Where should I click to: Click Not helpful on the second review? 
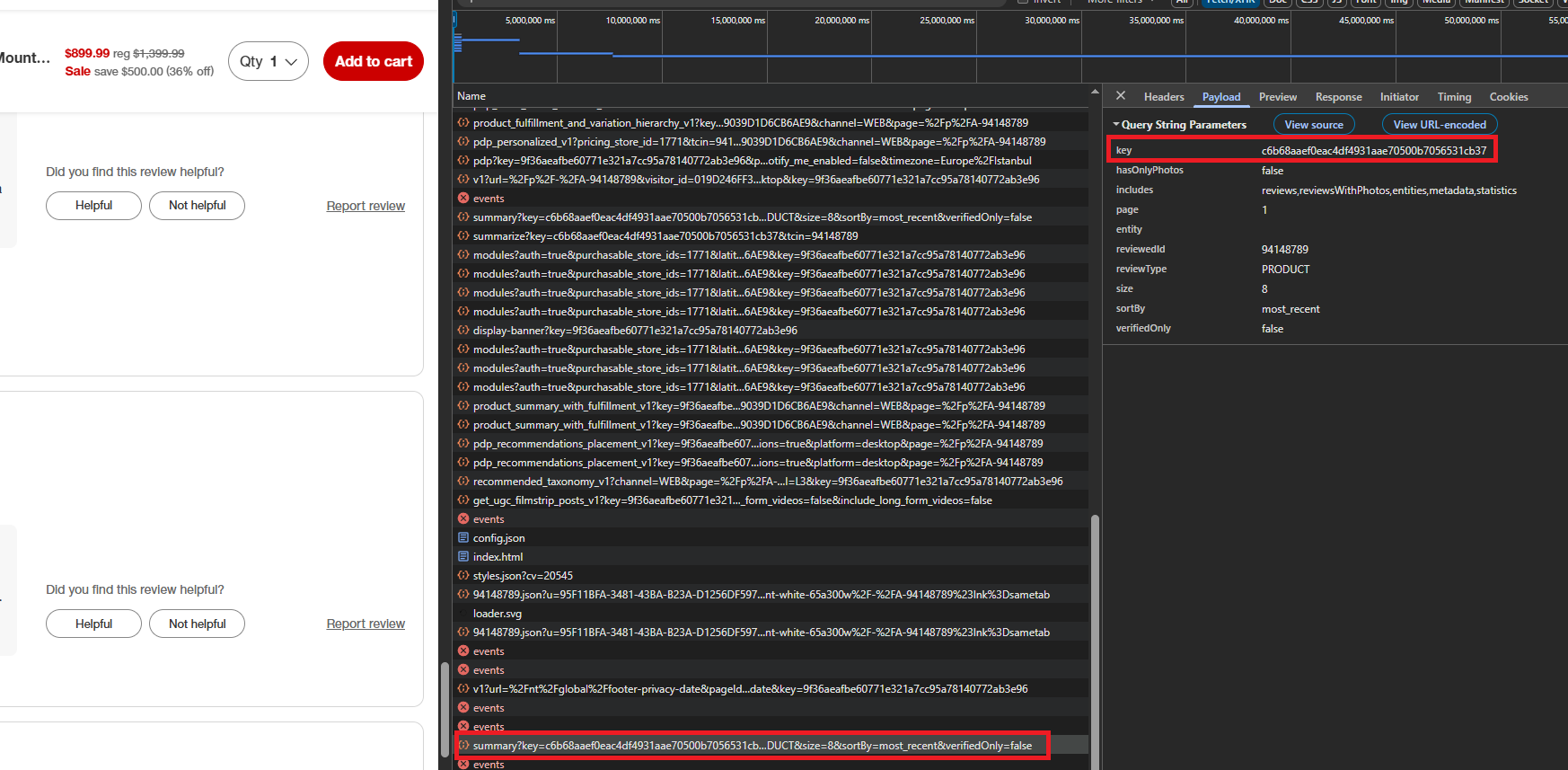tap(198, 624)
